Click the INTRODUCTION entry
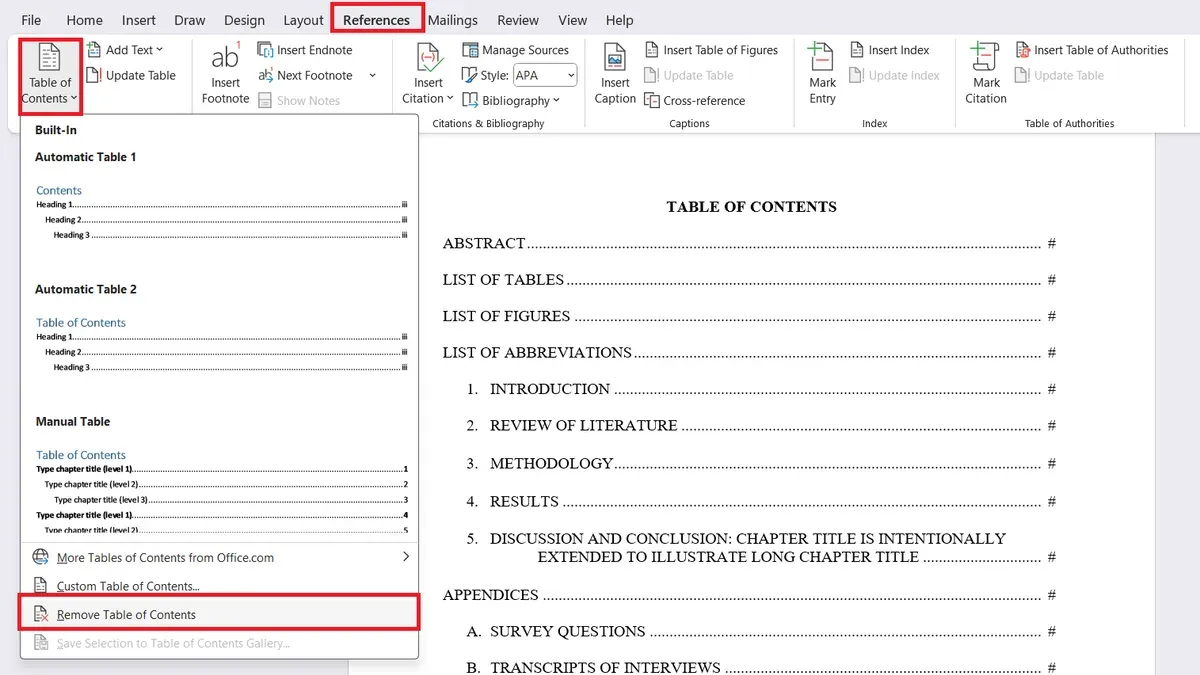The width and height of the screenshot is (1200, 675). [549, 389]
